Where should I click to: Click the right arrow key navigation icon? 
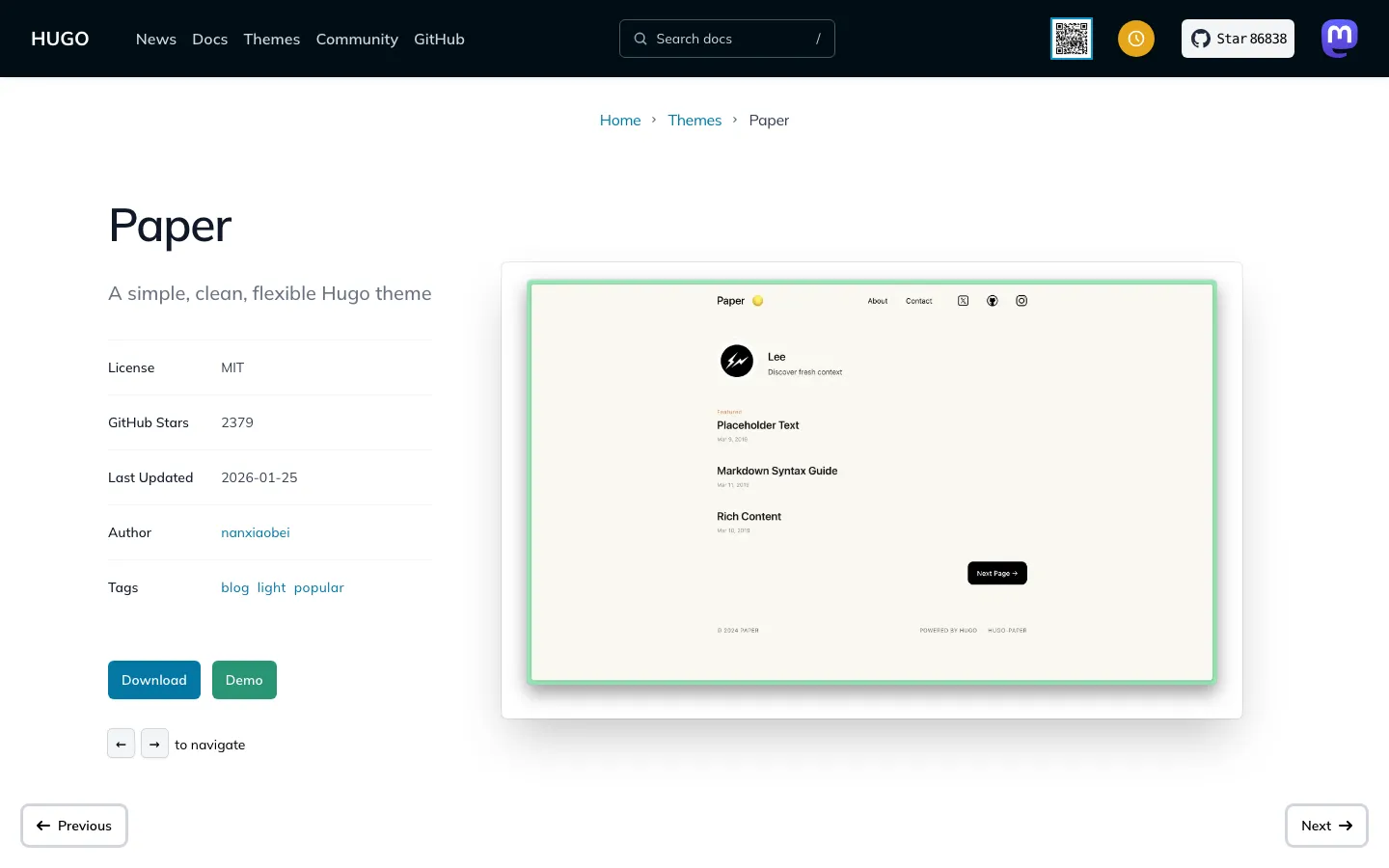coord(154,744)
